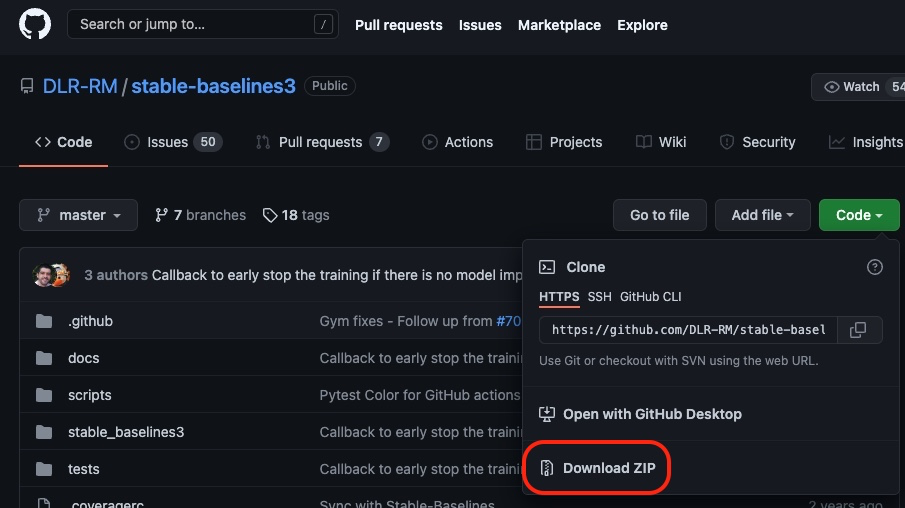Open the Issues tab with 50 count

point(173,142)
